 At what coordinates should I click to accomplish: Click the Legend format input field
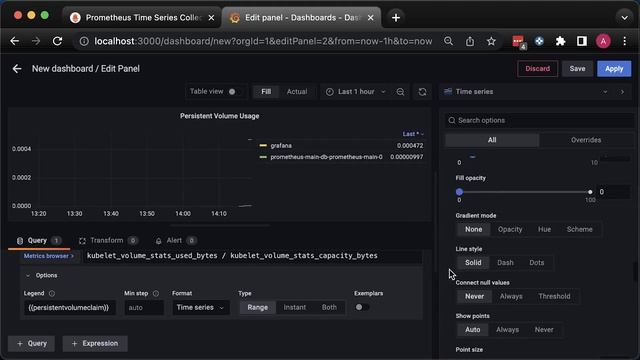click(x=69, y=307)
